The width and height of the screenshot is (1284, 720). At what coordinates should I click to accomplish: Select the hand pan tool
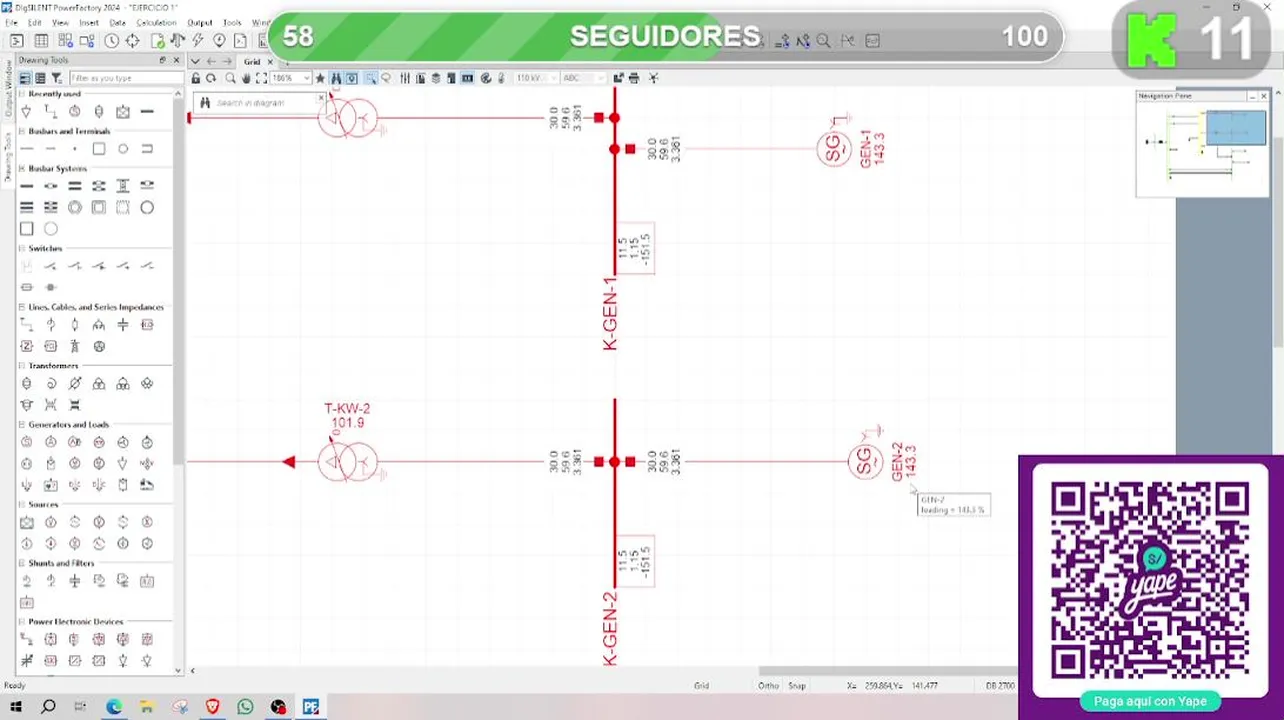coord(246,78)
